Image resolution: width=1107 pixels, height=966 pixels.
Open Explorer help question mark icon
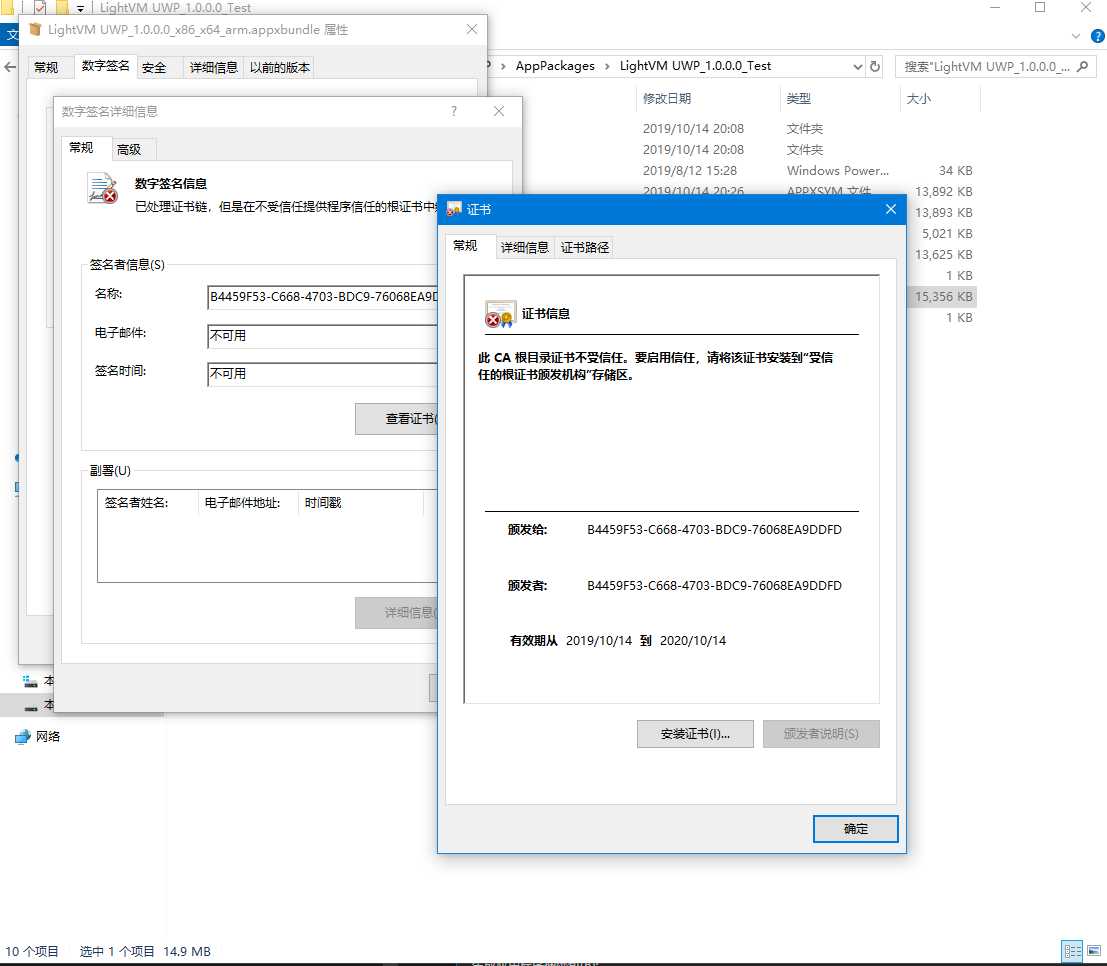click(x=1098, y=36)
